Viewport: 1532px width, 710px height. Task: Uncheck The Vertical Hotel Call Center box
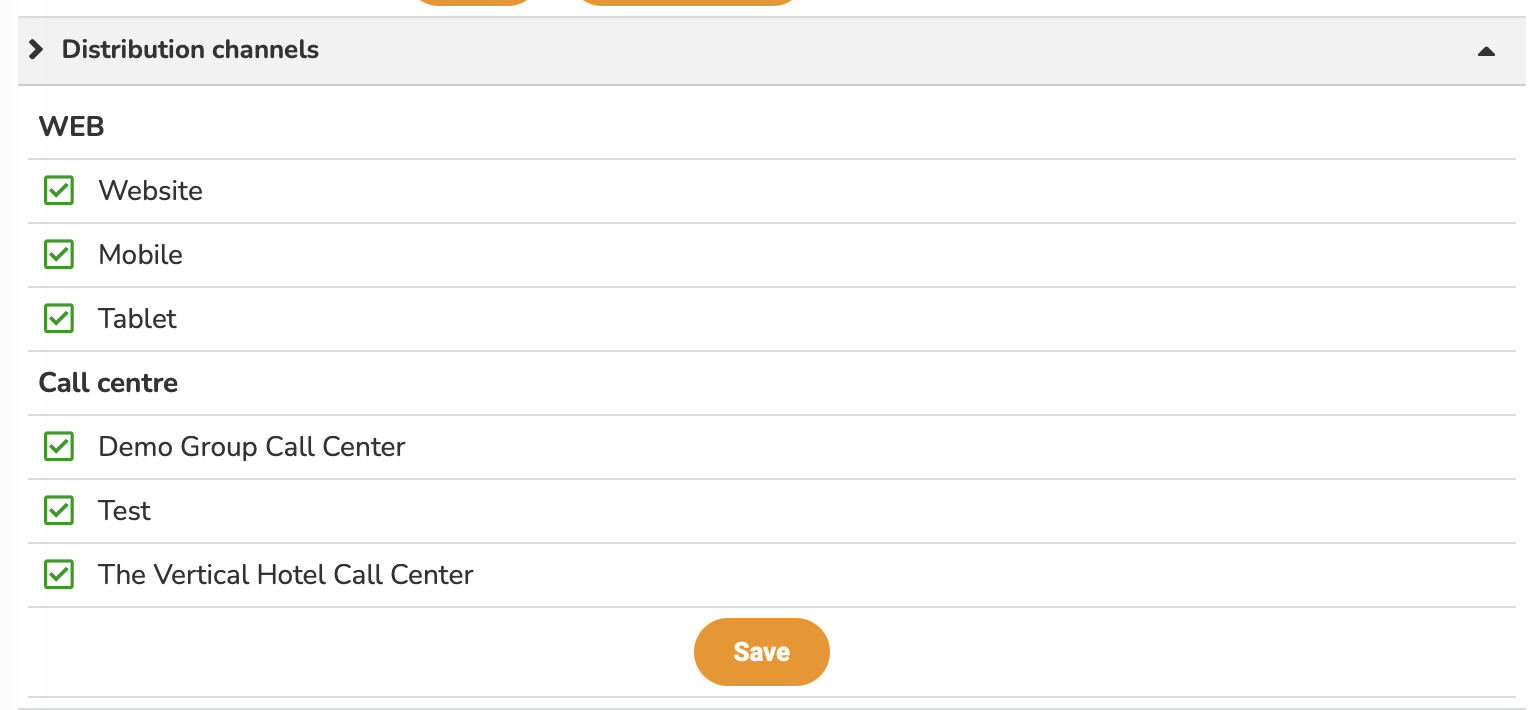click(59, 575)
